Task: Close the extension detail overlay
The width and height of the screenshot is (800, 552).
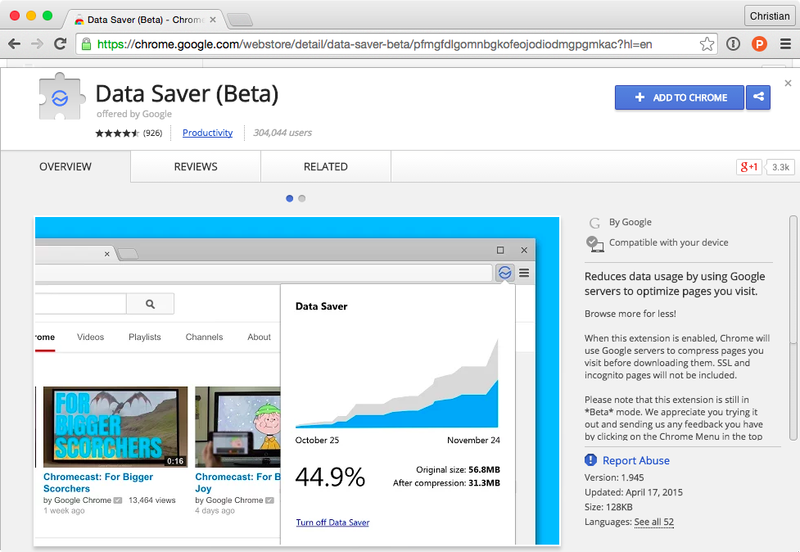Action: (x=788, y=83)
